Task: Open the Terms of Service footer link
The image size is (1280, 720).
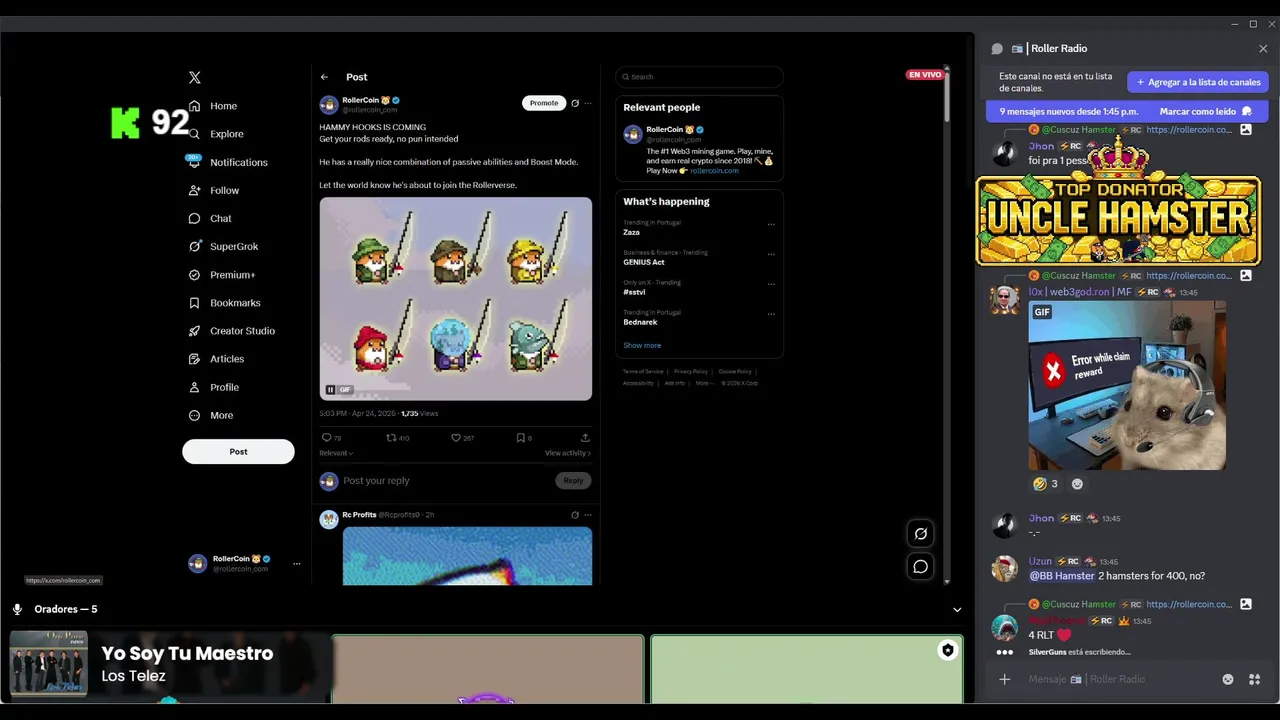Action: 643,371
